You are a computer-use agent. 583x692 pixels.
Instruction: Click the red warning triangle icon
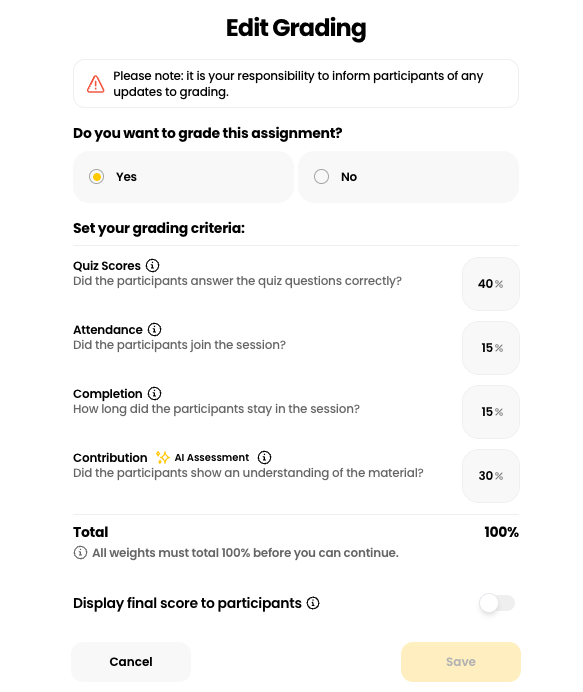point(95,84)
